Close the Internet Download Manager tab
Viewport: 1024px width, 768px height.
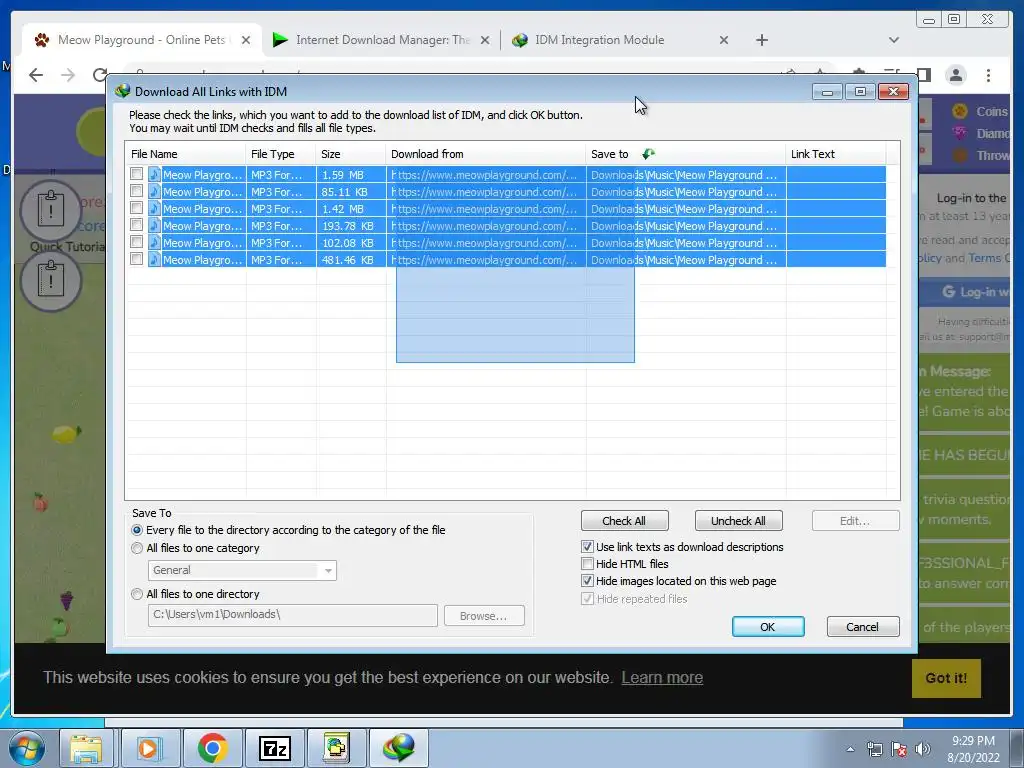(x=485, y=40)
